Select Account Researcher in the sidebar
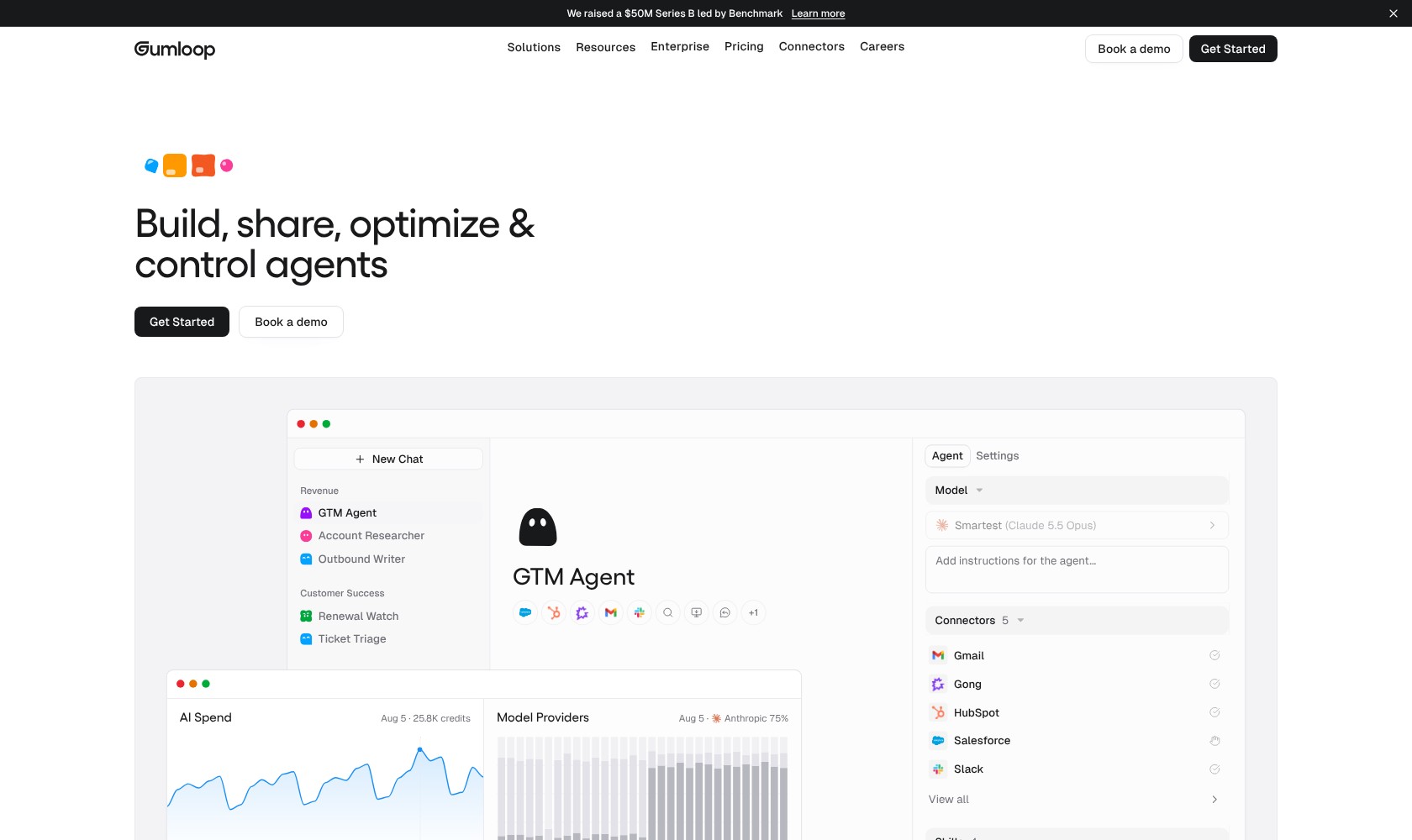 pos(371,536)
